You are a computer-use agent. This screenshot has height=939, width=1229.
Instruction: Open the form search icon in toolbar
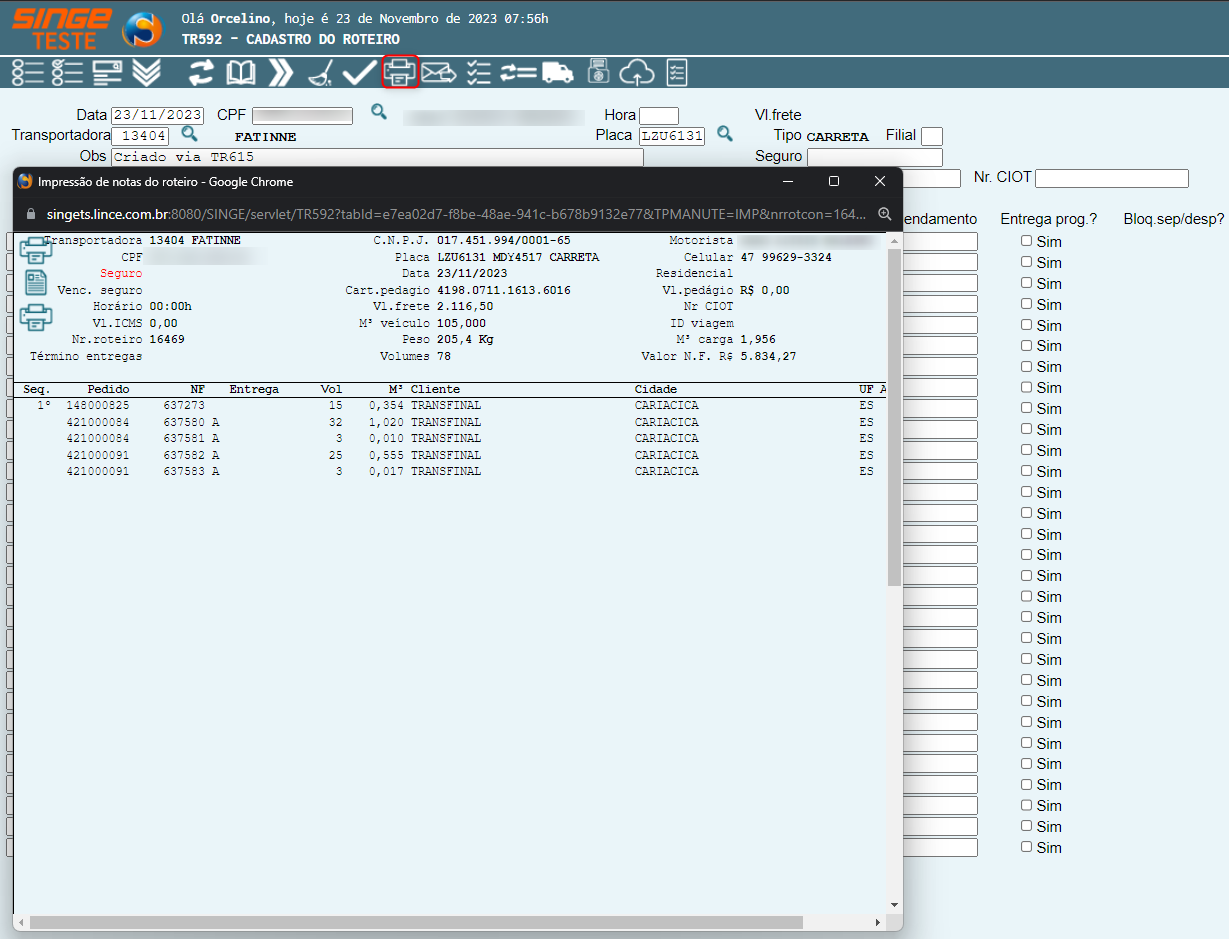pyautogui.click(x=108, y=72)
